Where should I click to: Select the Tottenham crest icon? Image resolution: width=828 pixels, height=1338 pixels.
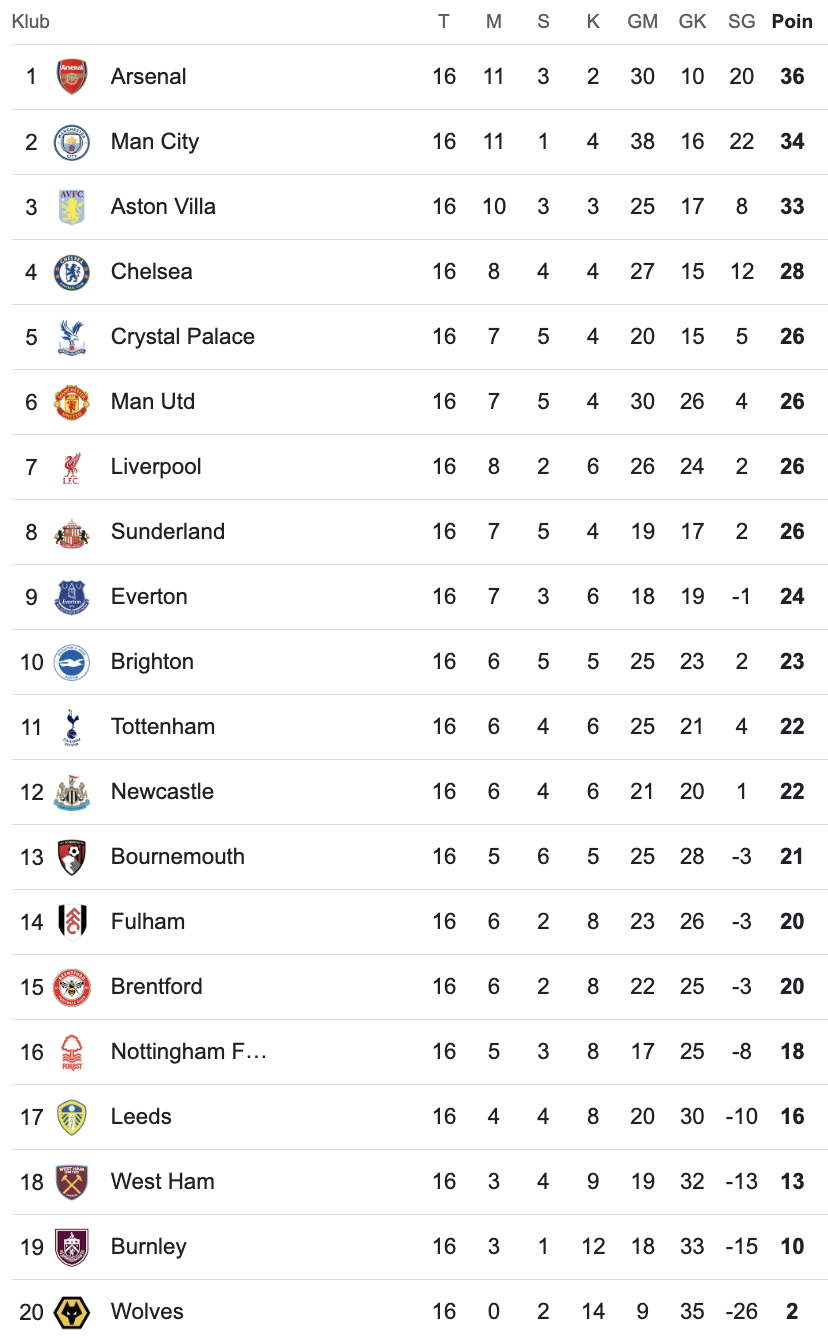[72, 727]
